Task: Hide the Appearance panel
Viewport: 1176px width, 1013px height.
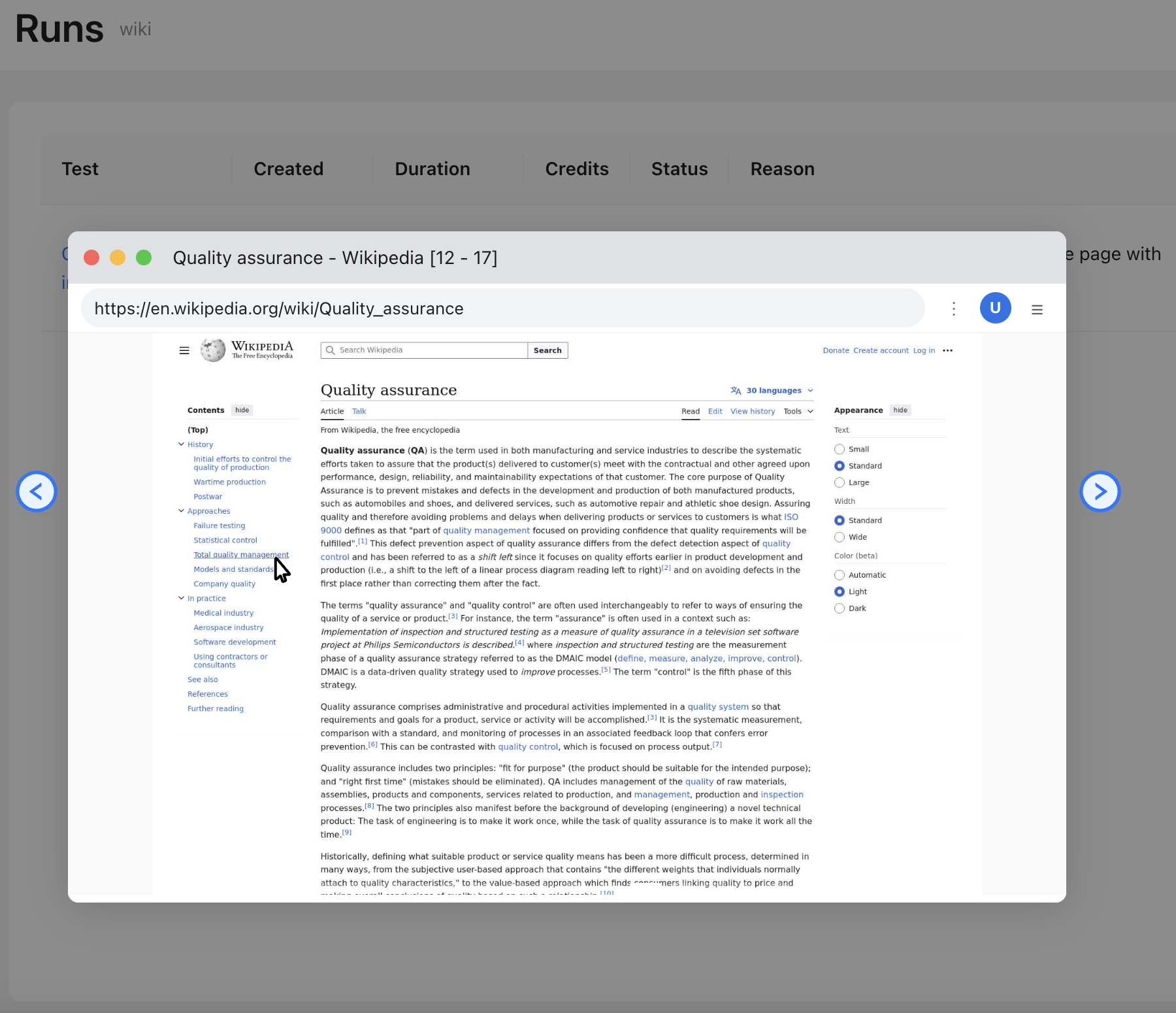Action: point(900,410)
